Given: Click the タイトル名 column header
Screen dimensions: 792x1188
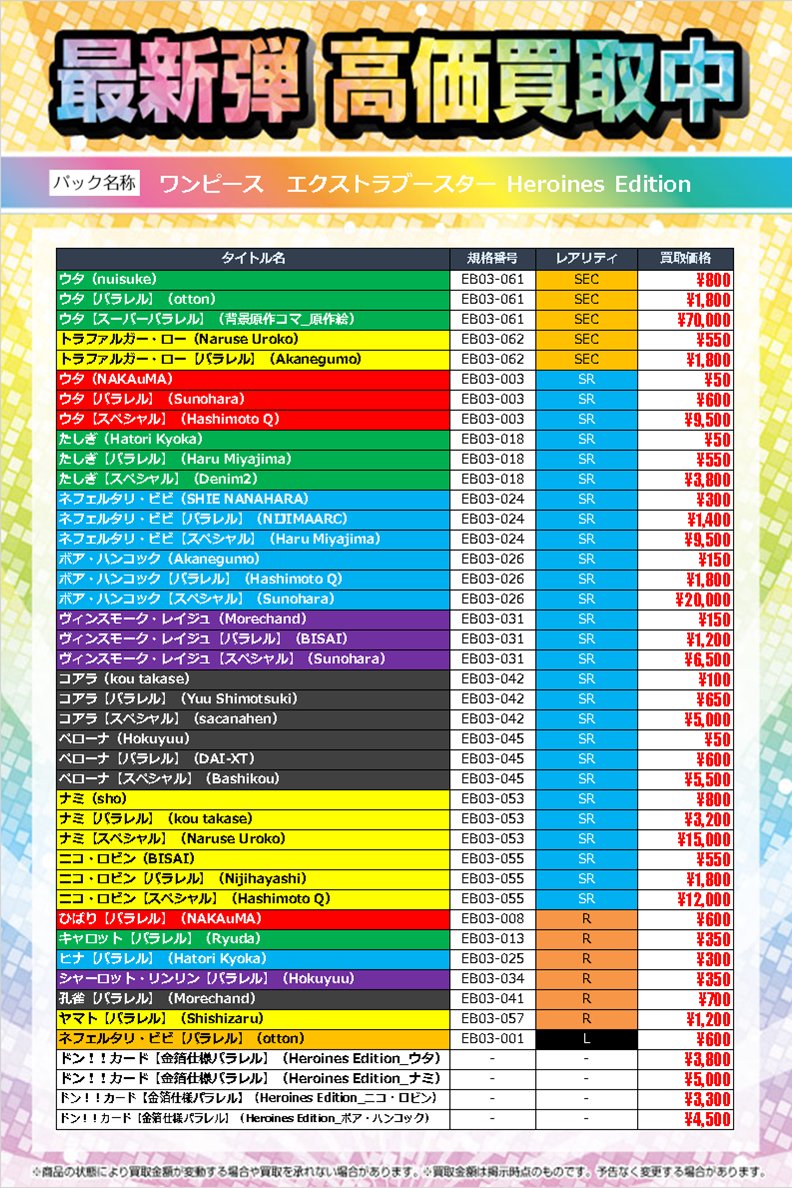Looking at the screenshot, I should [x=253, y=258].
